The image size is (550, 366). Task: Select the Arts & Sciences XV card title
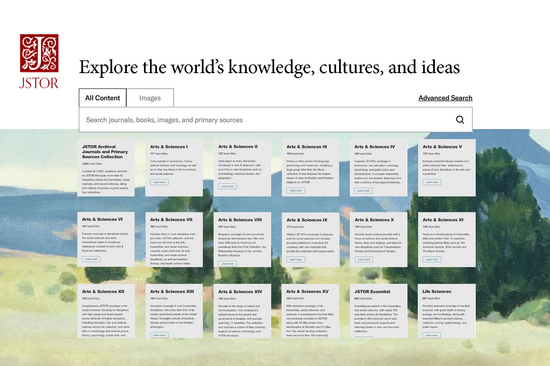point(308,291)
